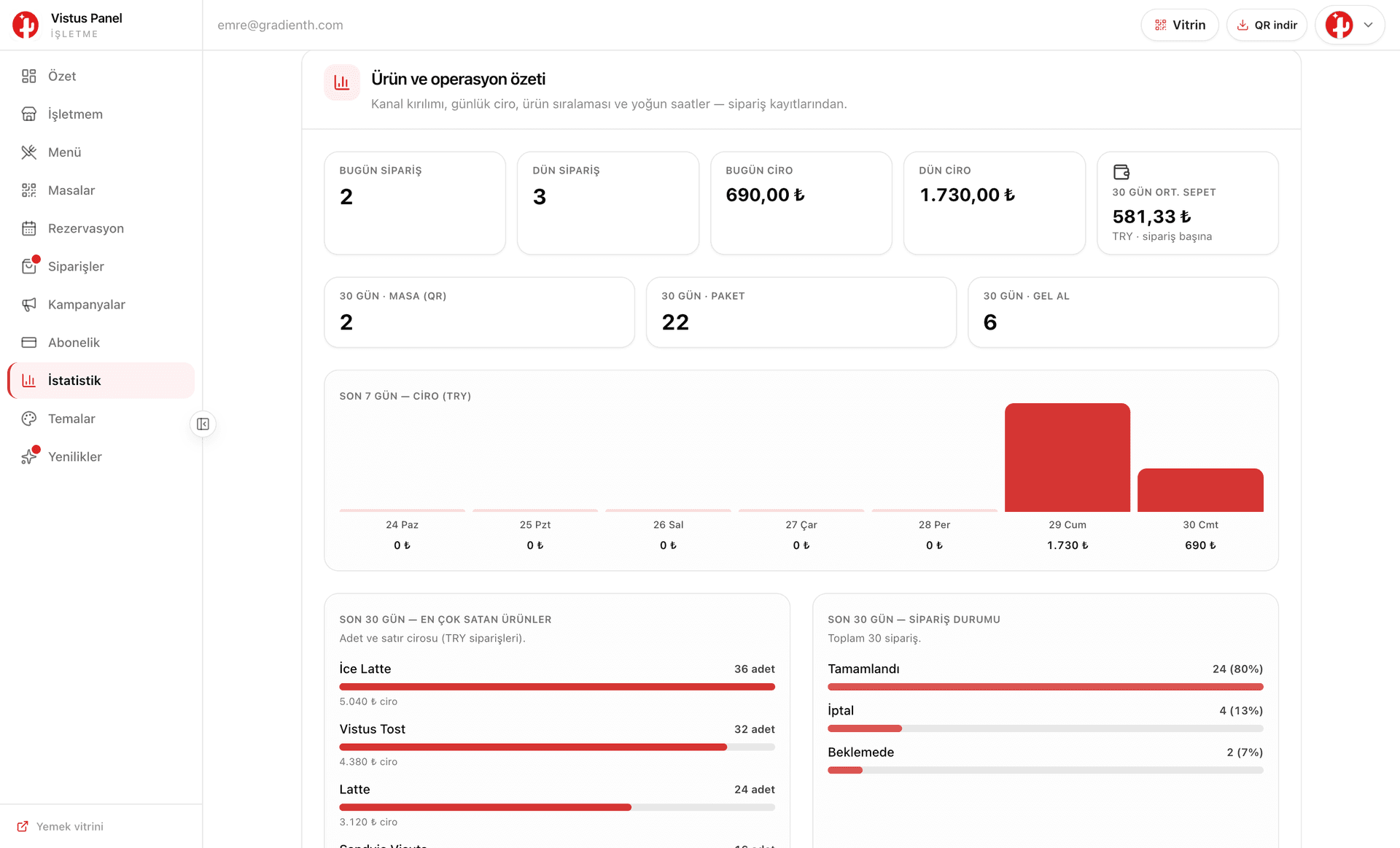Click the Dün Sipariş card
The width and height of the screenshot is (1400, 848).
coord(608,203)
